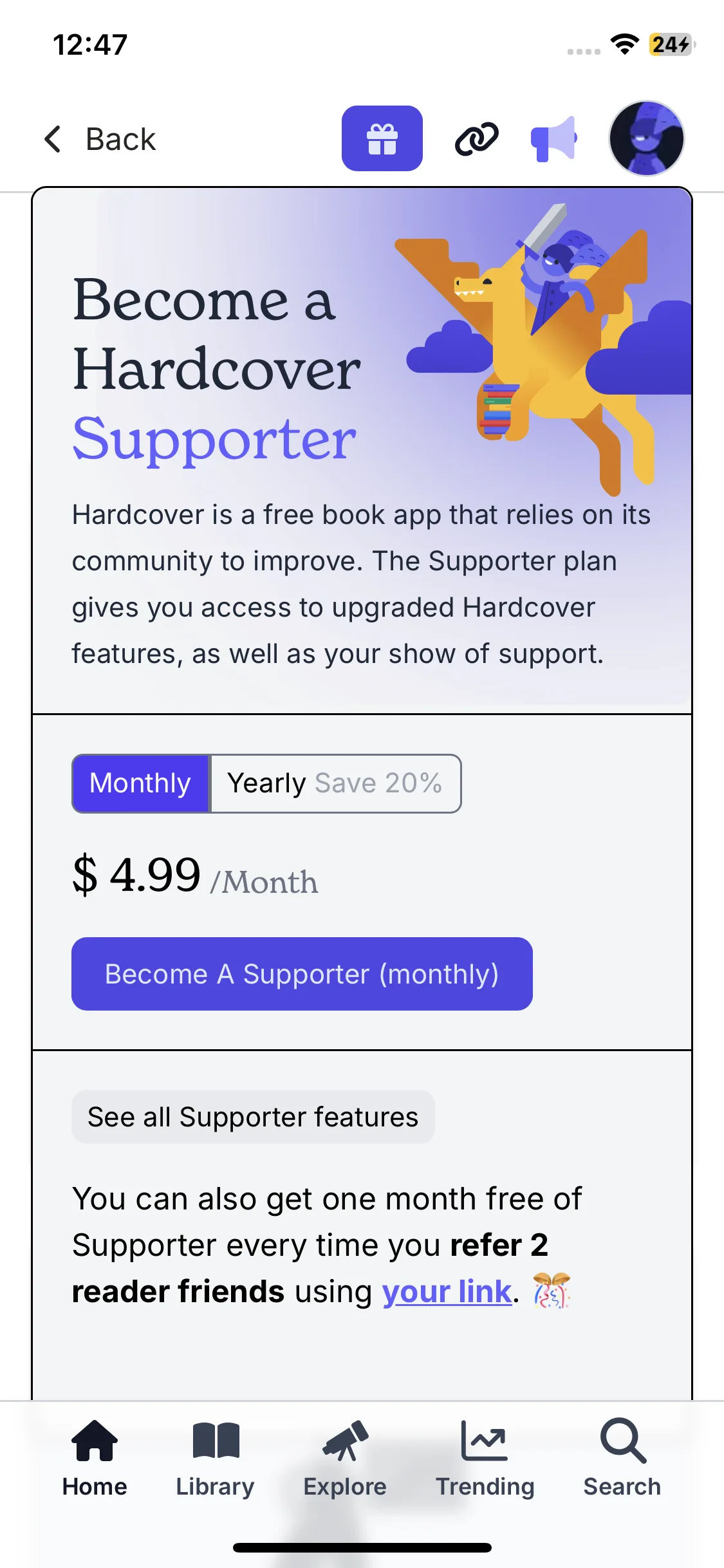Tap the Wi-Fi status icon
The height and width of the screenshot is (1568, 724).
click(624, 44)
